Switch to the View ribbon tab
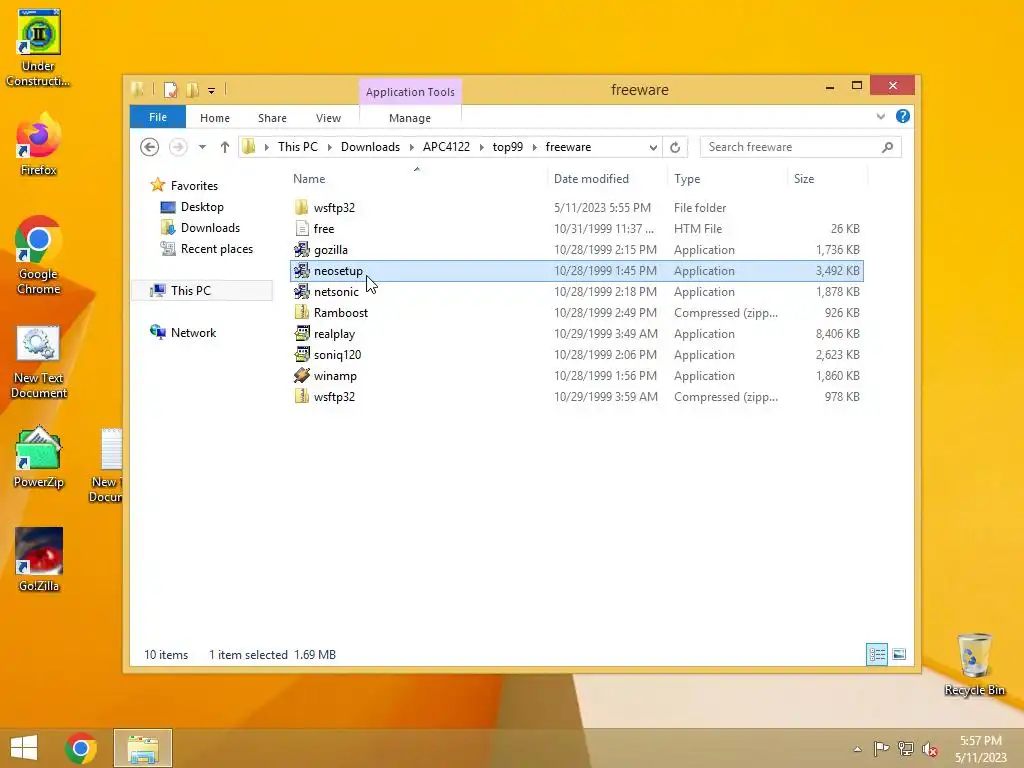Image resolution: width=1024 pixels, height=768 pixels. [x=328, y=118]
